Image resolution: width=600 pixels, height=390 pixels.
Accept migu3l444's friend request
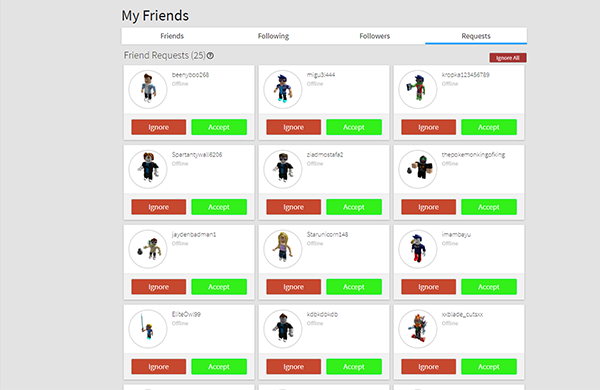[354, 127]
